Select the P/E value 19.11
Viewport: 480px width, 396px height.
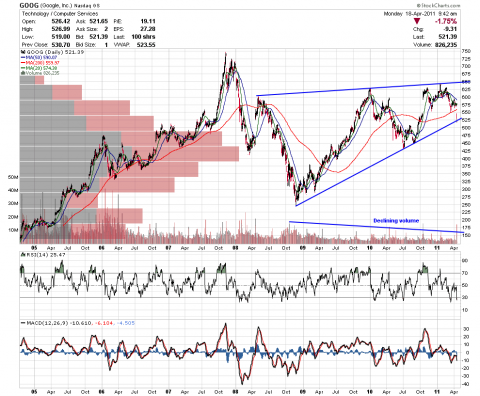tap(148, 21)
